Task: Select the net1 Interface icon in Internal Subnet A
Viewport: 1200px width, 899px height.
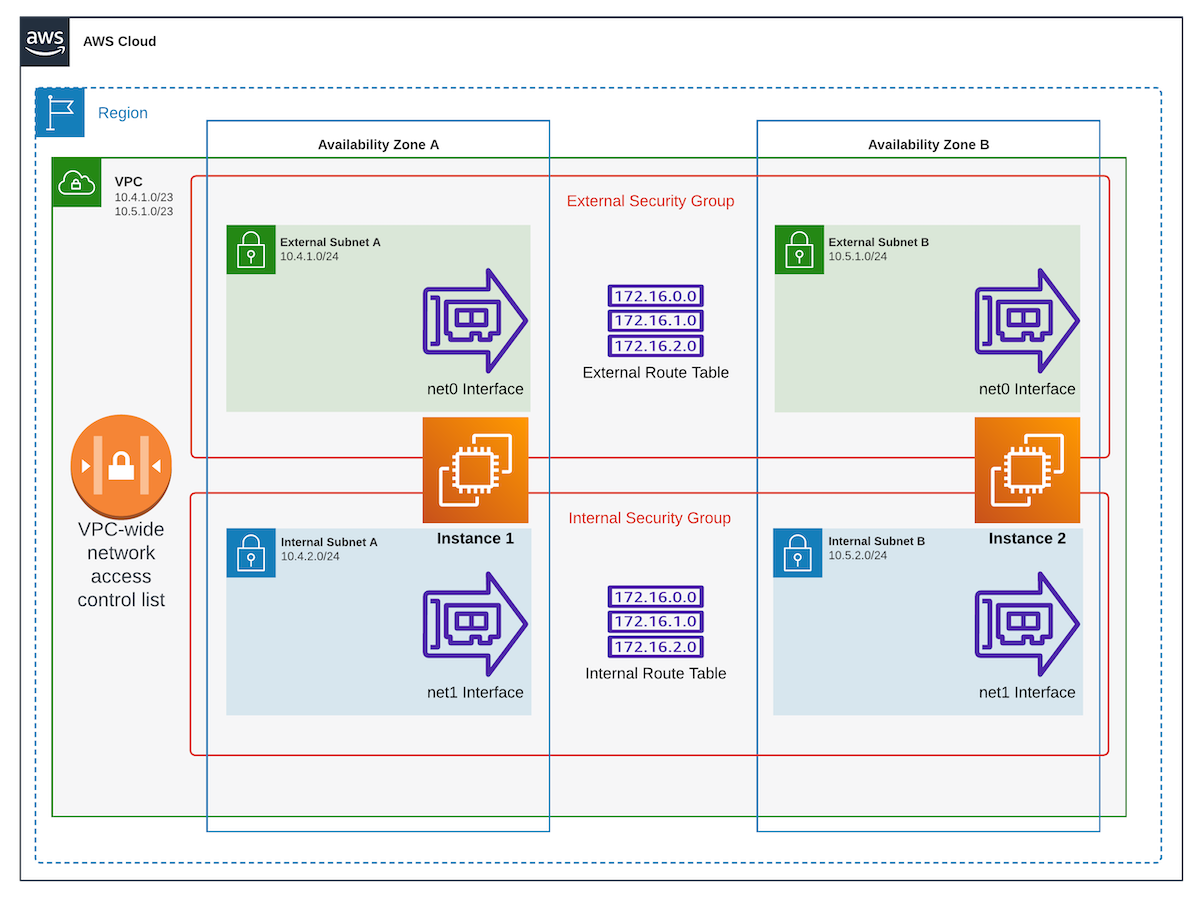Action: click(475, 622)
